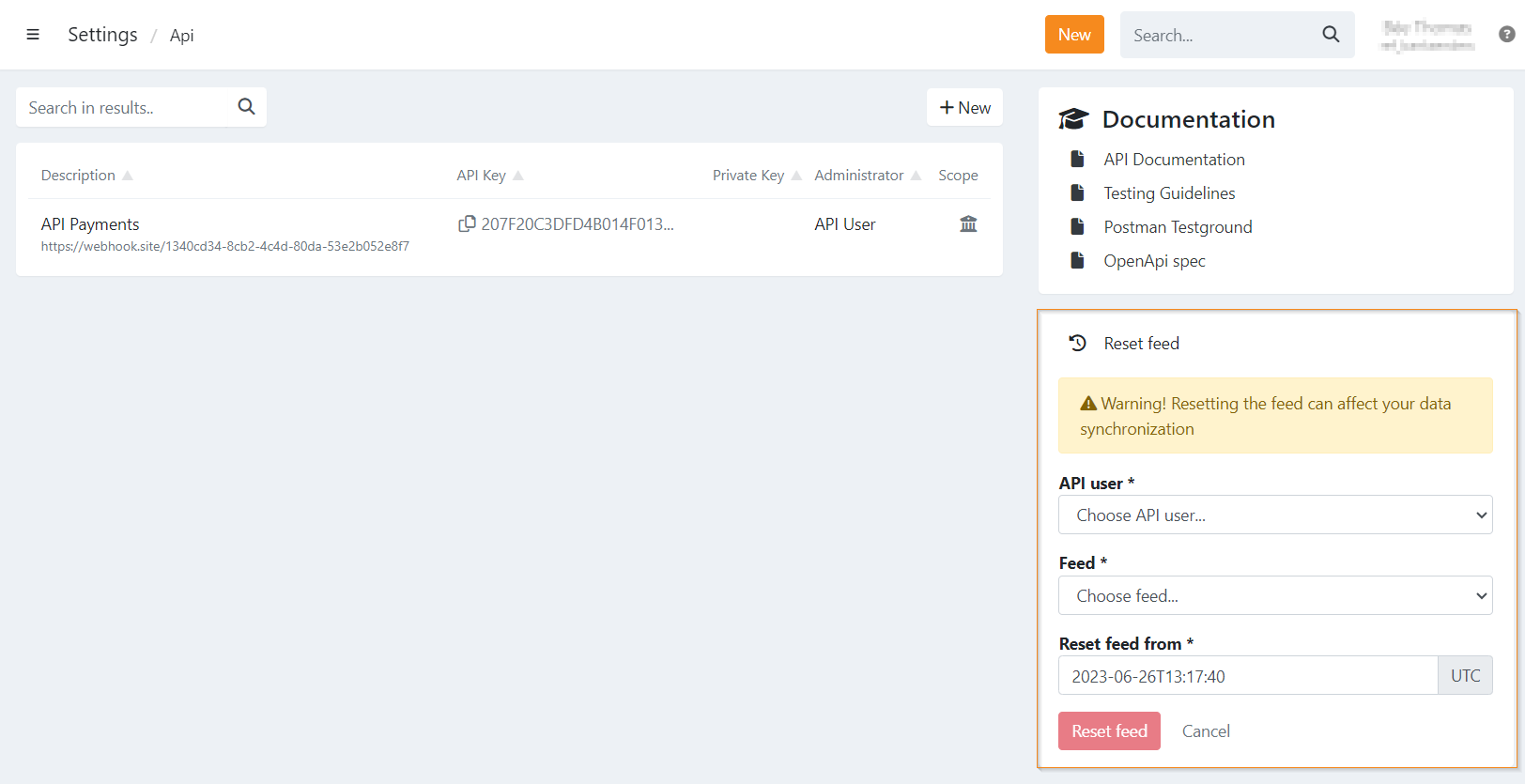Screen dimensions: 1525x784
Task: Click the red Reset feed button
Action: (x=1109, y=731)
